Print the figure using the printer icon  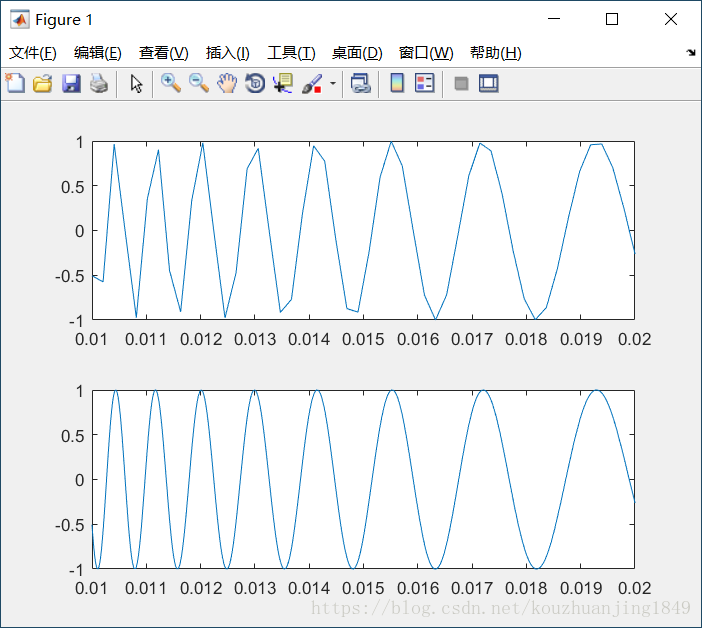(x=99, y=84)
